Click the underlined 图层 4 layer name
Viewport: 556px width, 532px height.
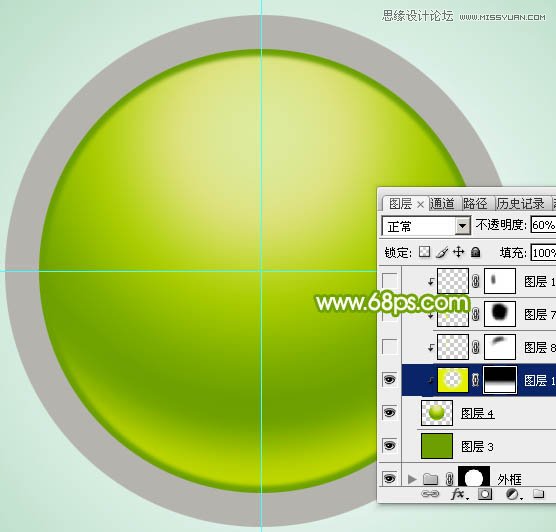[x=477, y=414]
